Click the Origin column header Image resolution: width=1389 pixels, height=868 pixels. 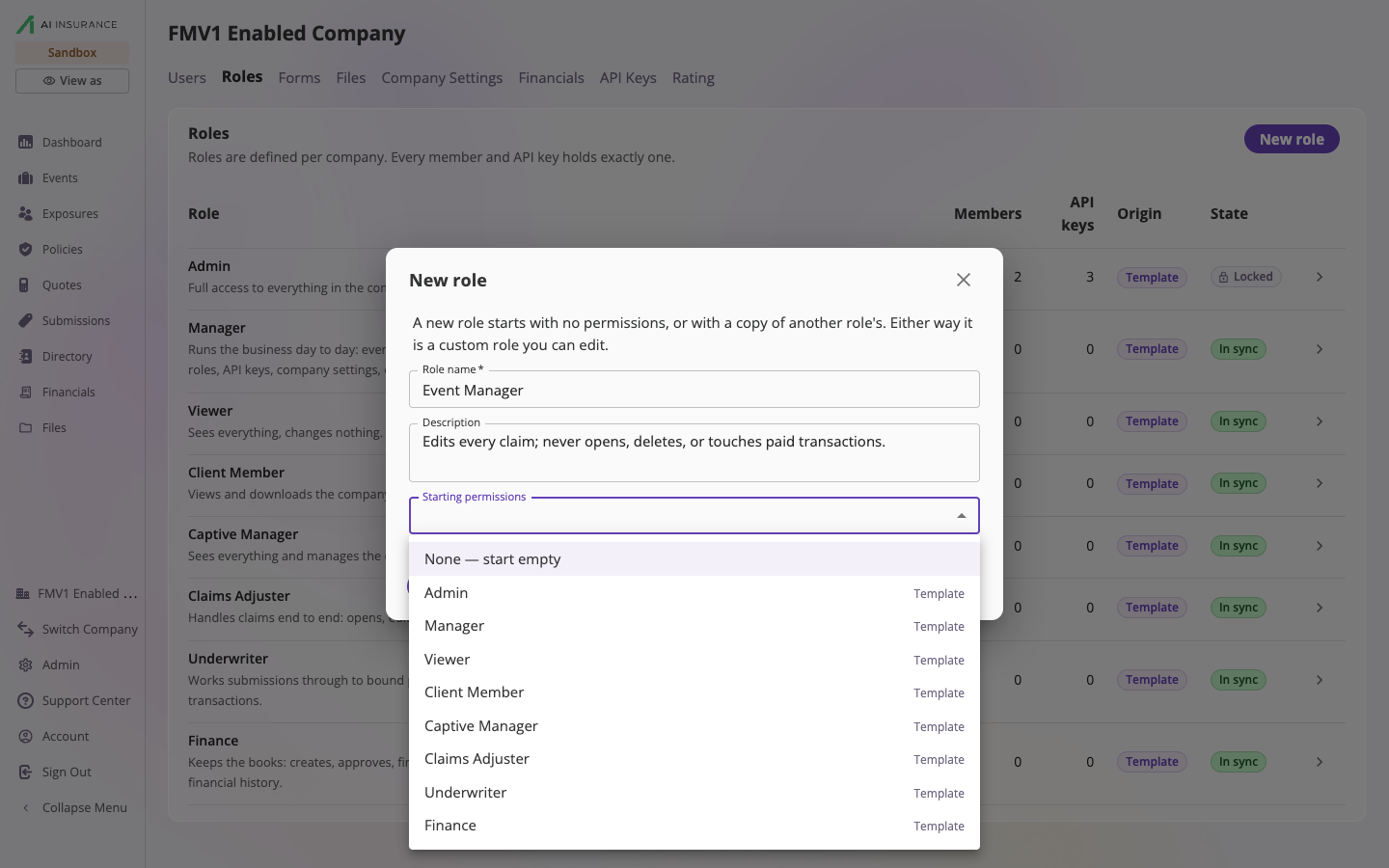pyautogui.click(x=1139, y=214)
